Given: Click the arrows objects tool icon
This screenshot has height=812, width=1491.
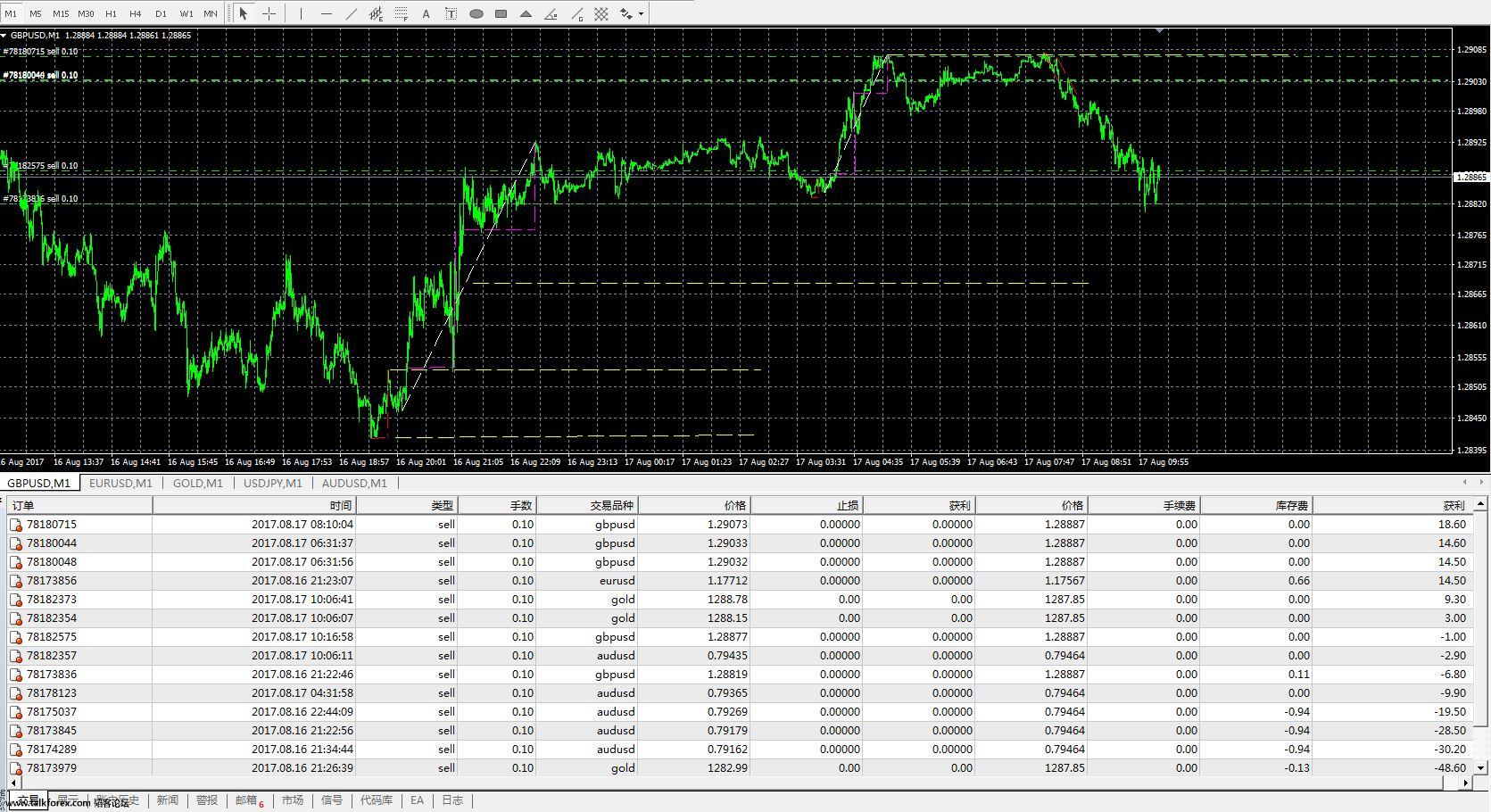Looking at the screenshot, I should click(626, 13).
